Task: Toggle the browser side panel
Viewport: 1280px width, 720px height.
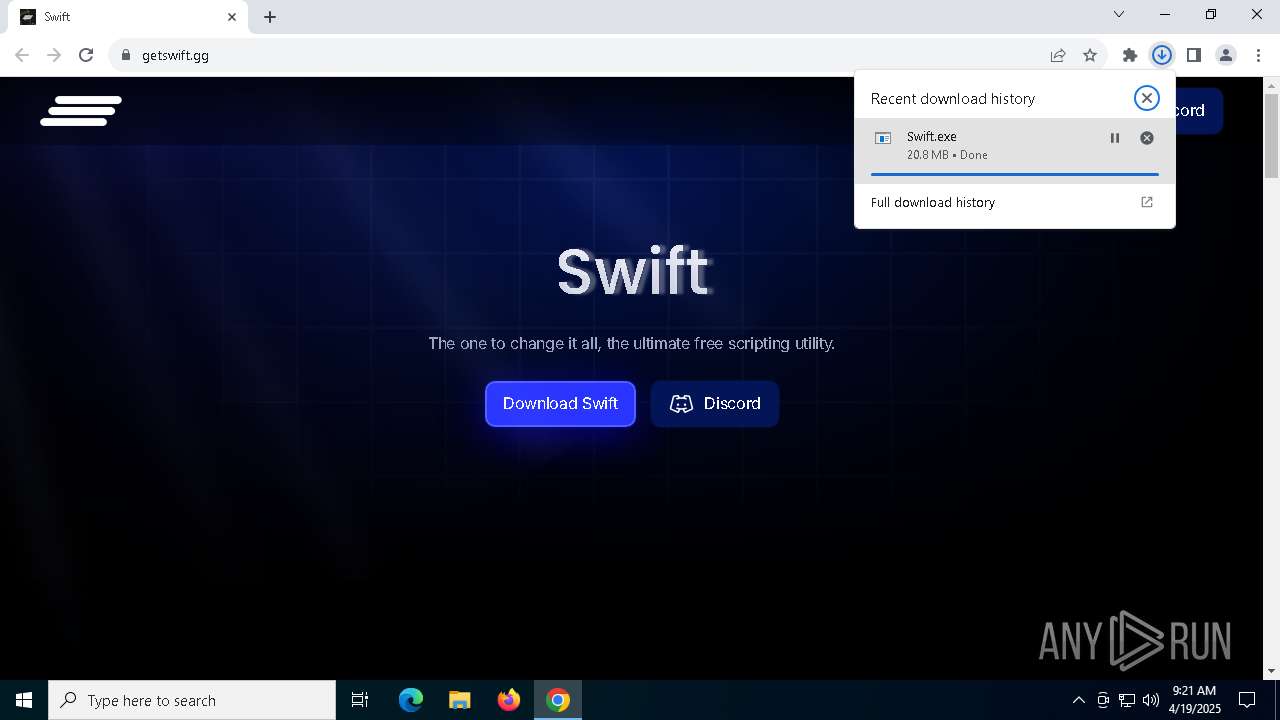Action: (x=1193, y=55)
